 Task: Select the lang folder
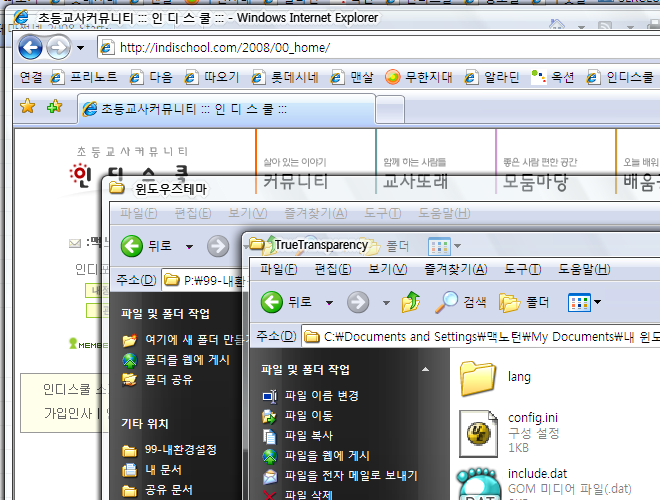click(495, 378)
